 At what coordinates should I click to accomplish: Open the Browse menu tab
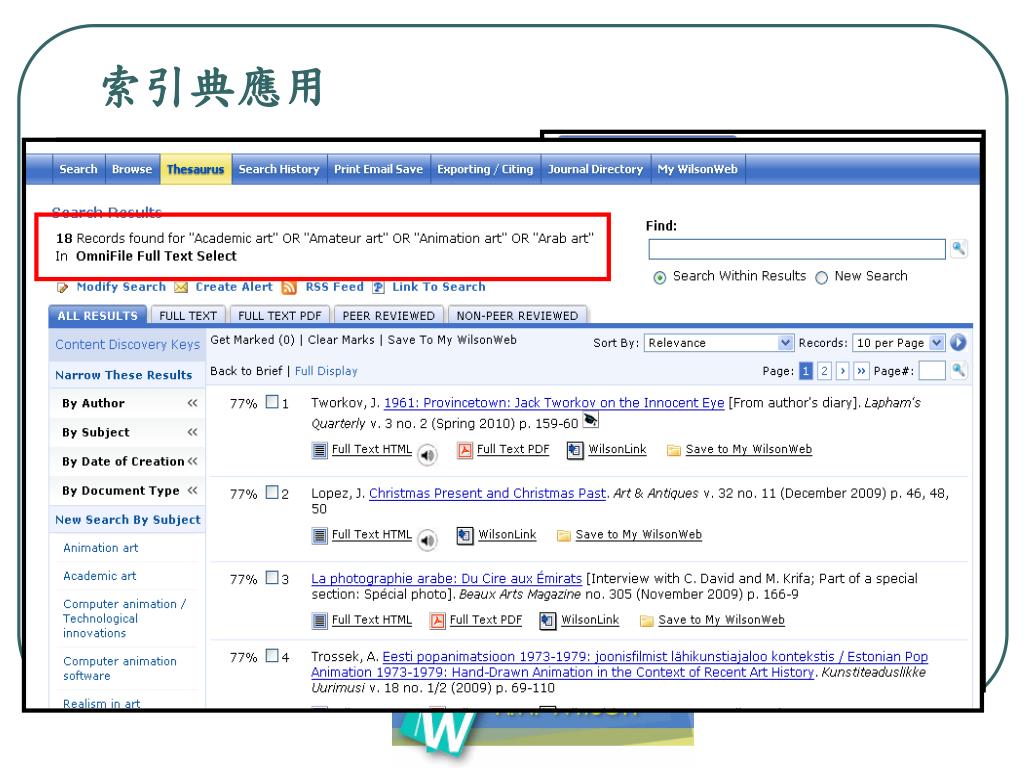point(132,169)
